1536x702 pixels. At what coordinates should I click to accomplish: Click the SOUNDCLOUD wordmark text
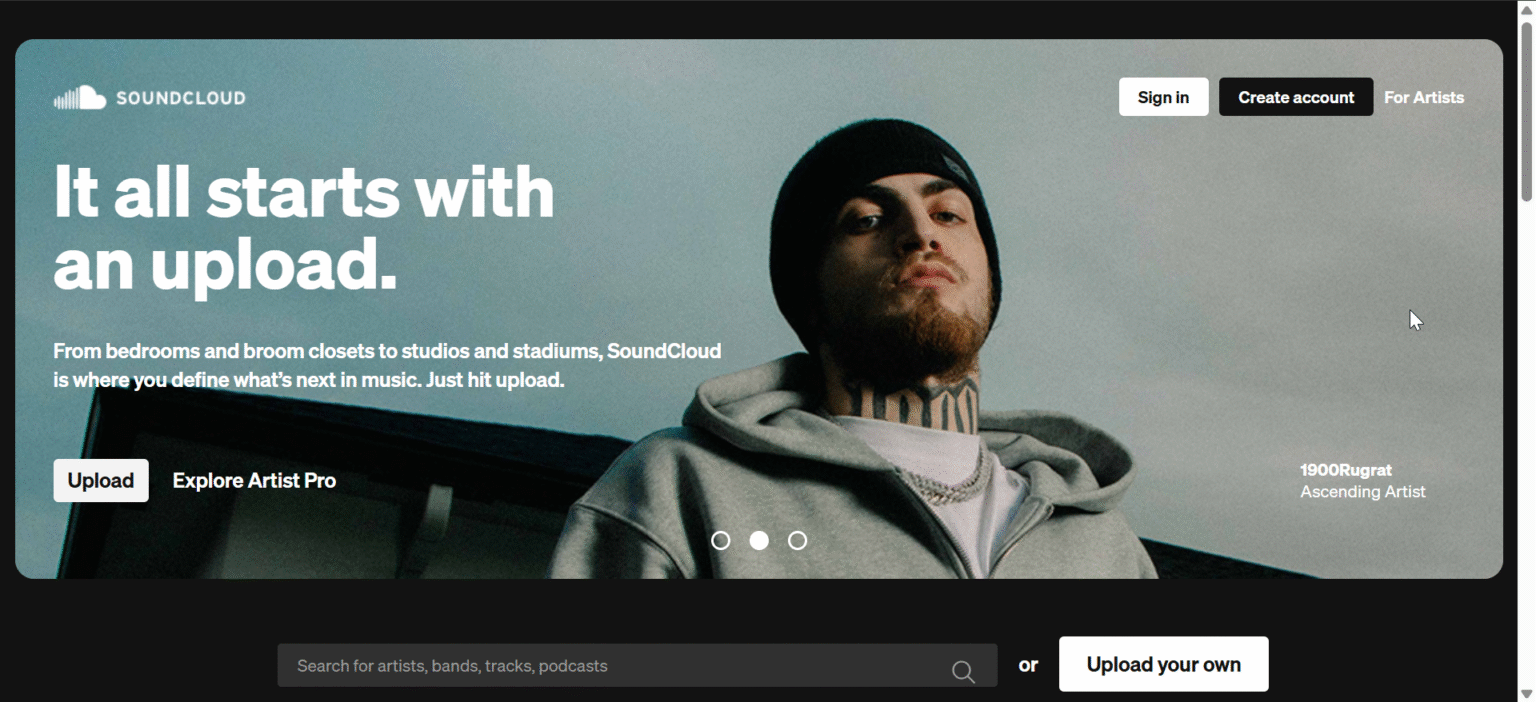(180, 98)
